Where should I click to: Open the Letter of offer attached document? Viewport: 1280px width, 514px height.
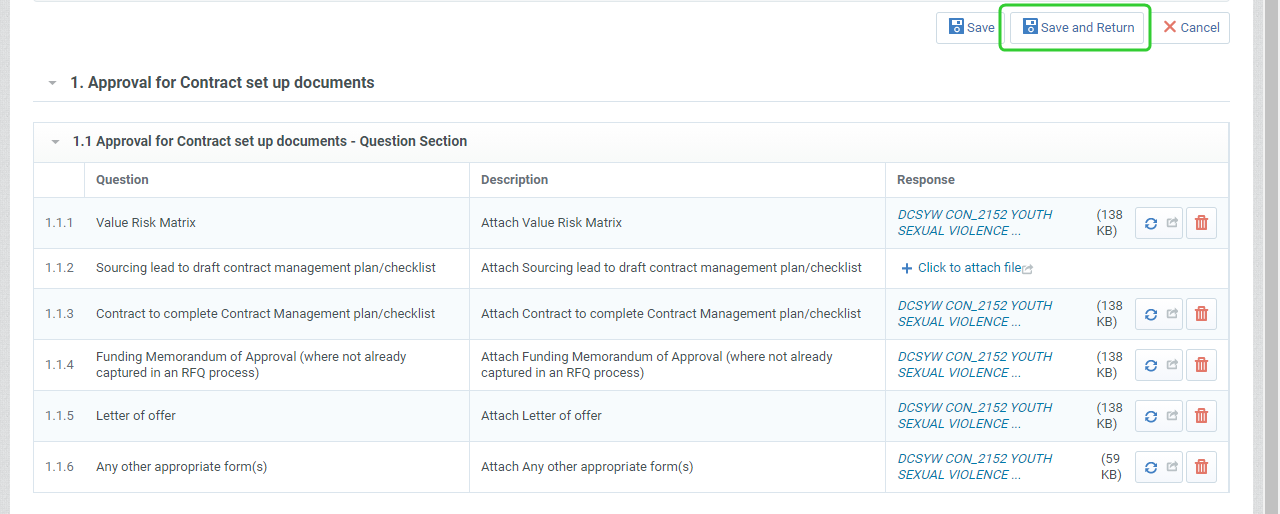click(975, 416)
